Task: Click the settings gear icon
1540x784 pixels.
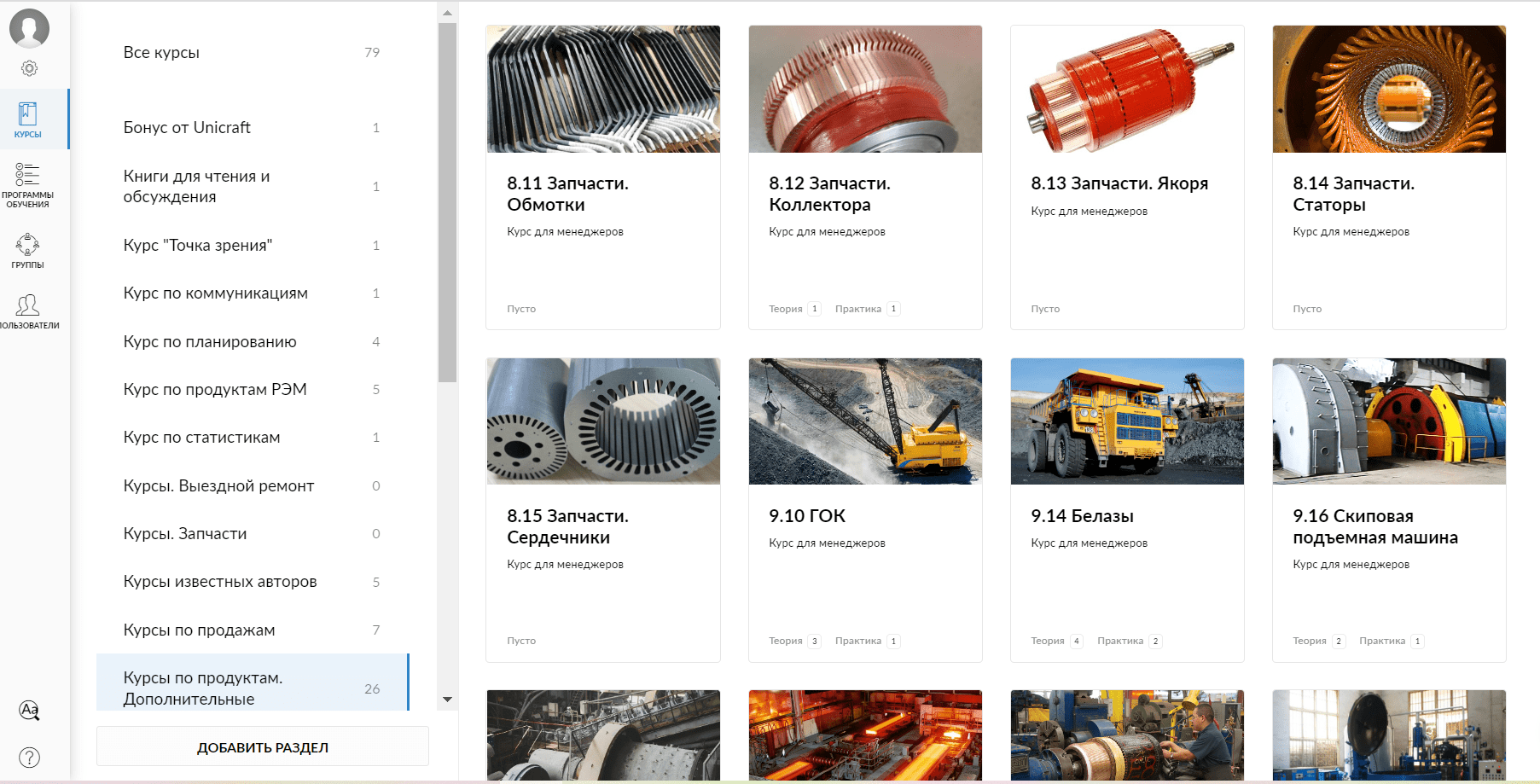Action: tap(29, 68)
